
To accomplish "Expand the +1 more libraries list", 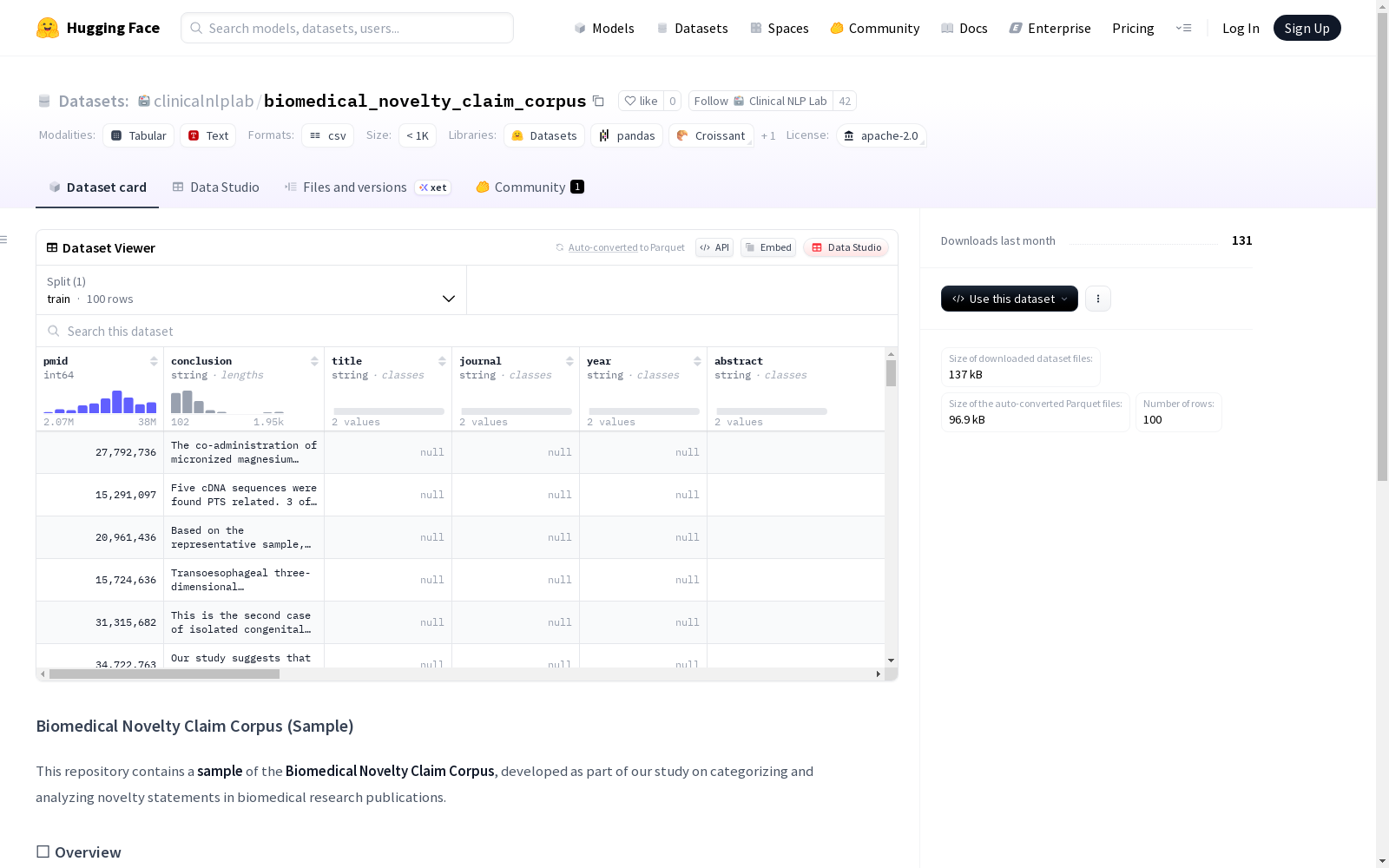I will click(x=768, y=135).
